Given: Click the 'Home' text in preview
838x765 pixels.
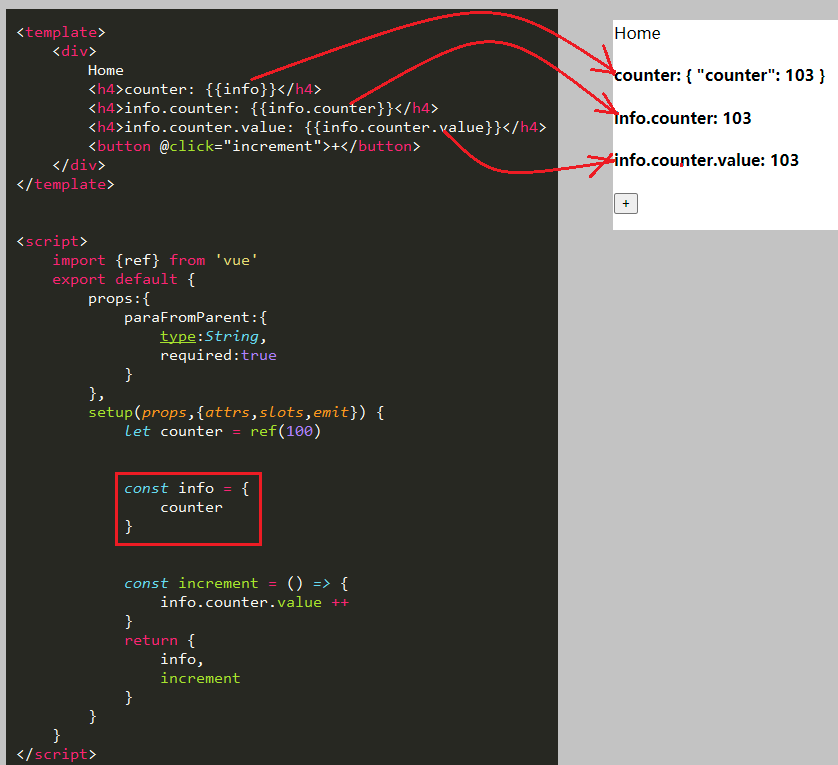Looking at the screenshot, I should [x=637, y=33].
